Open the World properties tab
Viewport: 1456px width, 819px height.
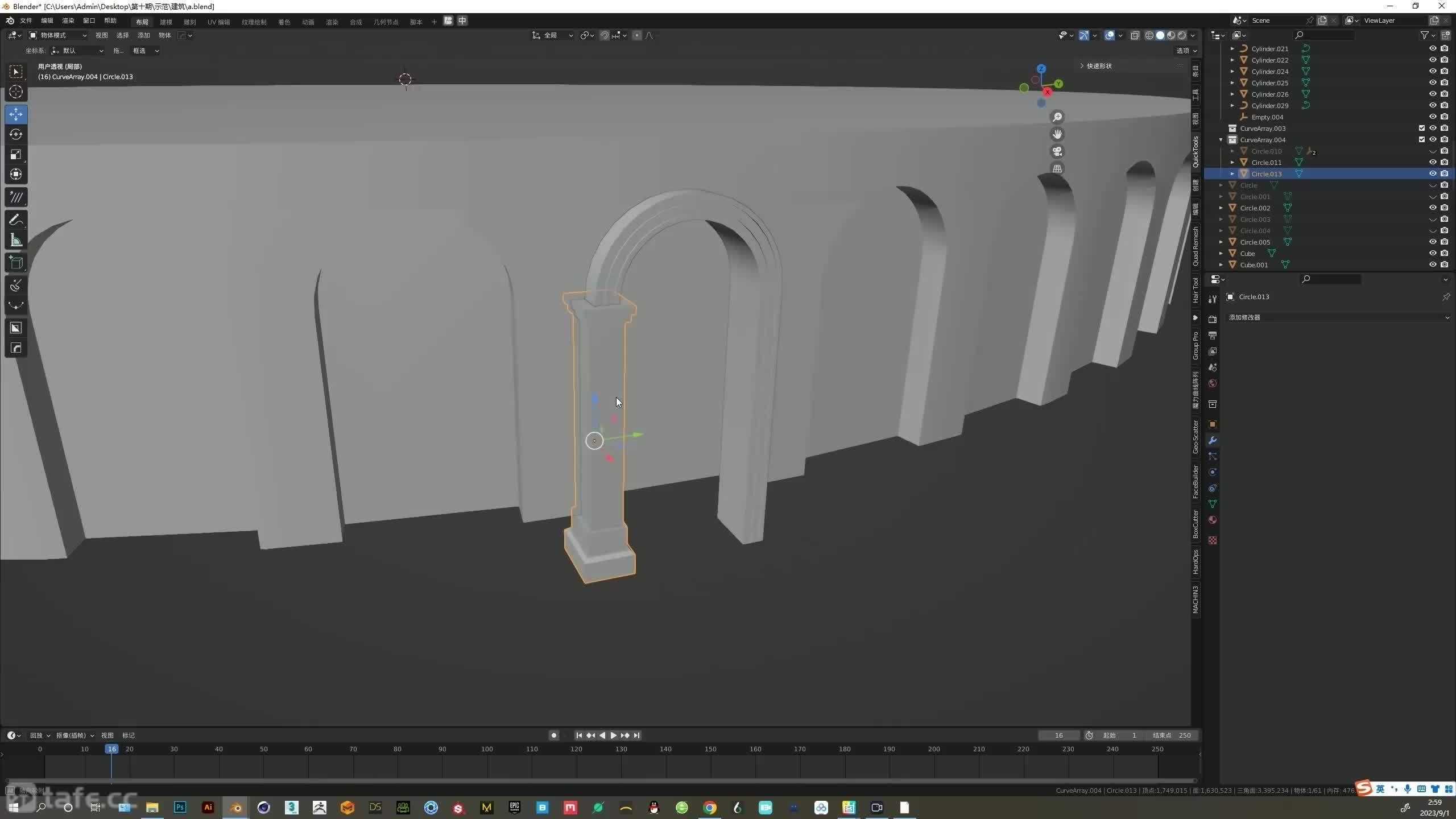click(x=1213, y=383)
